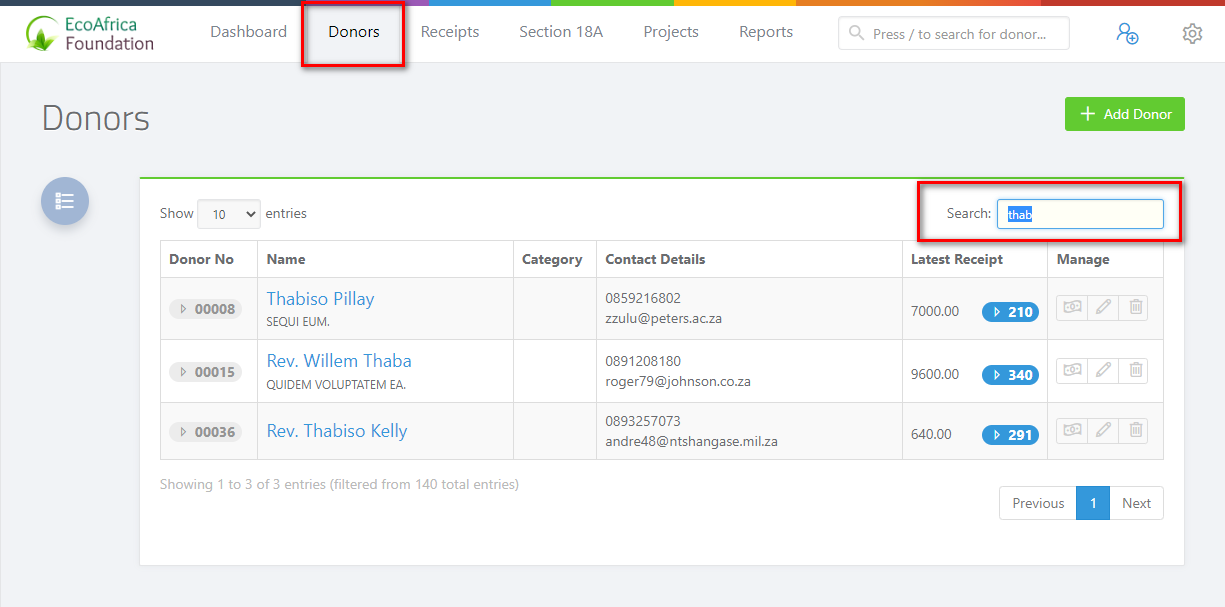Click the Add Donor button
This screenshot has height=607, width=1225.
coord(1124,114)
